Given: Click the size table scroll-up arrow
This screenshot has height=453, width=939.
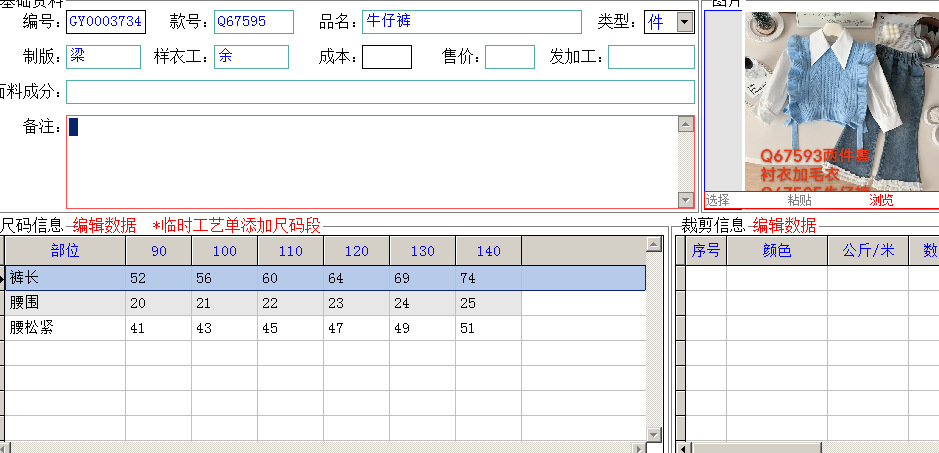Looking at the screenshot, I should point(654,244).
